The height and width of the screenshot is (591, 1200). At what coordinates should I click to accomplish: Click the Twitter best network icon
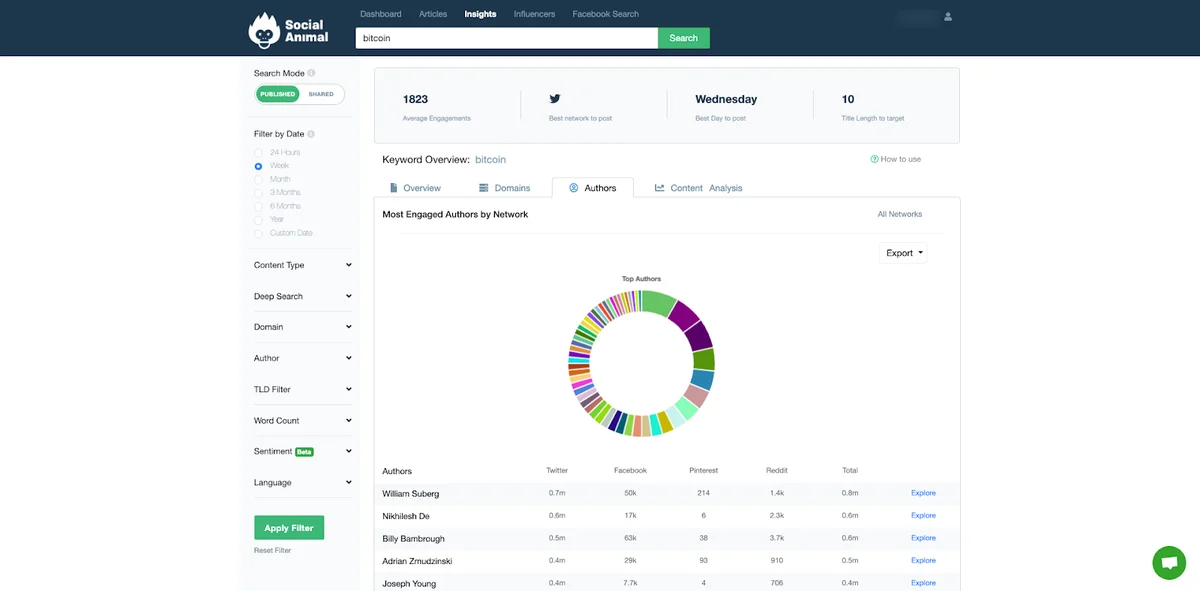(x=555, y=99)
